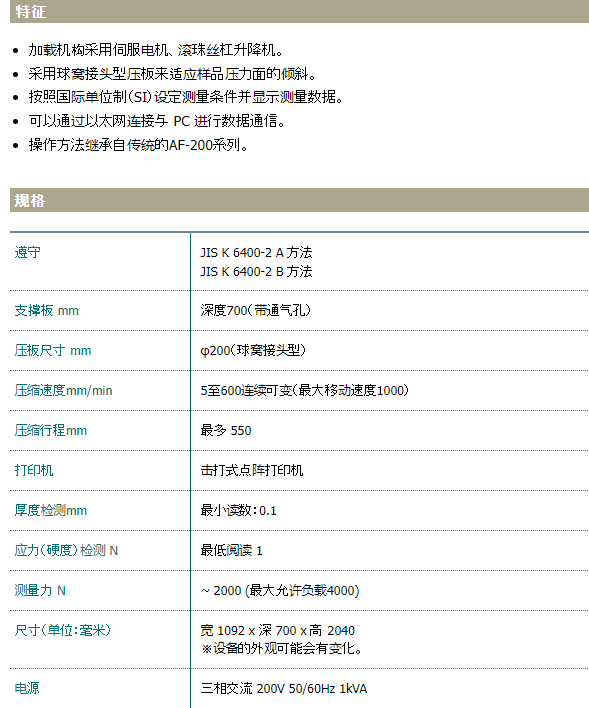The width and height of the screenshot is (589, 708).
Task: Click the 打印机 row label
Action: 34,470
